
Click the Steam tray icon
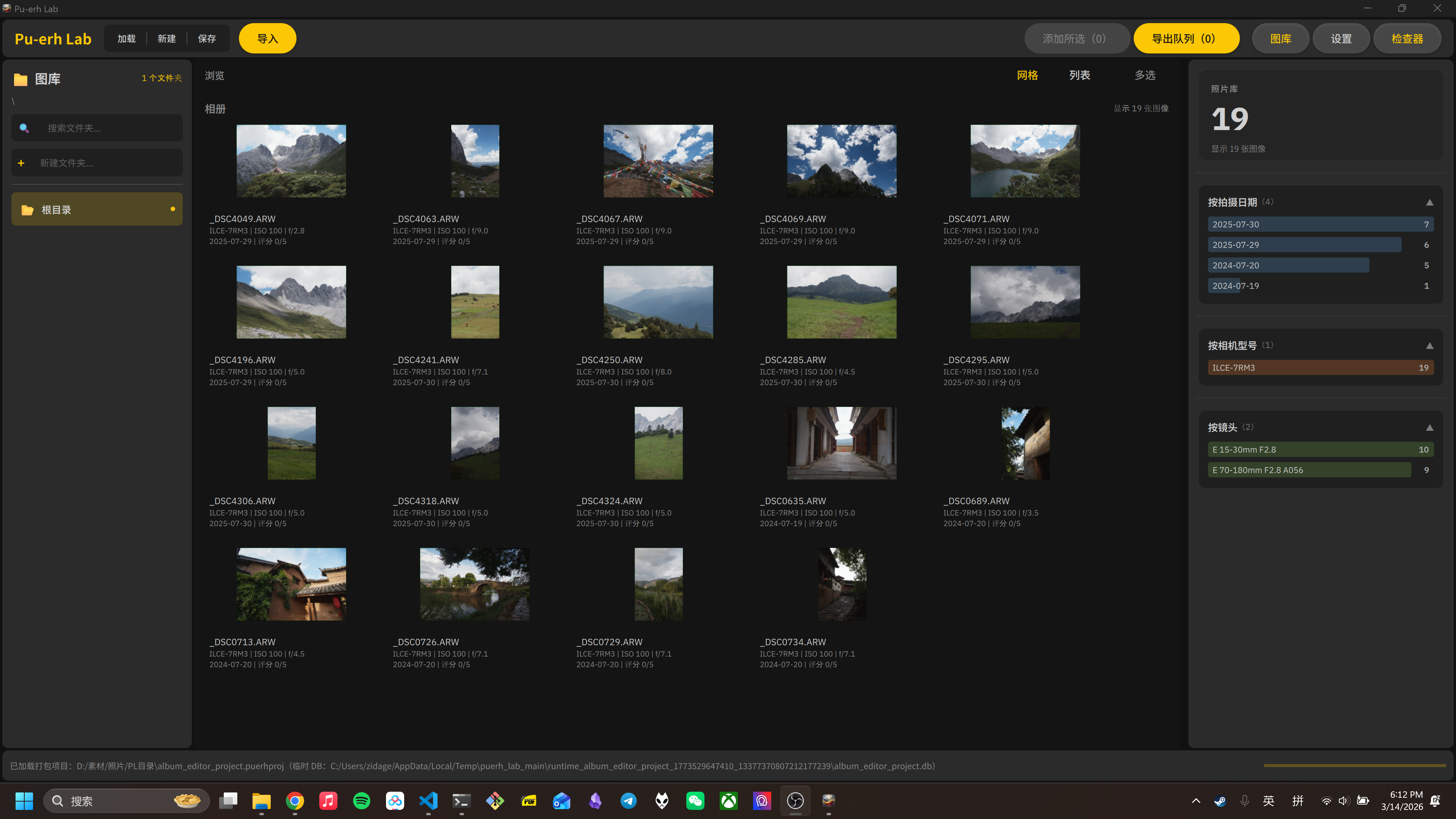coord(1220,801)
